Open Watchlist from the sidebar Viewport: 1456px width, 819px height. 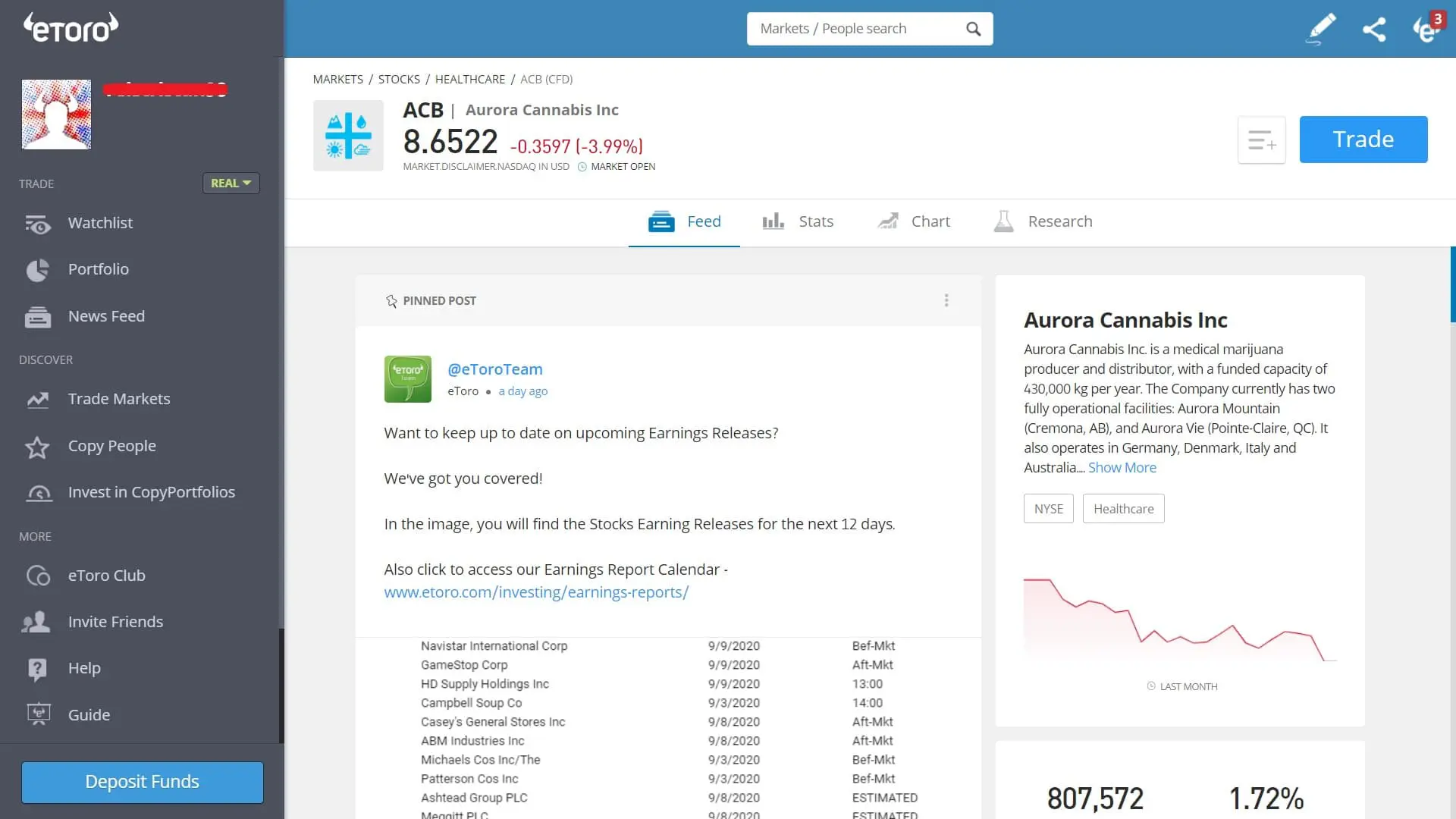click(x=100, y=223)
